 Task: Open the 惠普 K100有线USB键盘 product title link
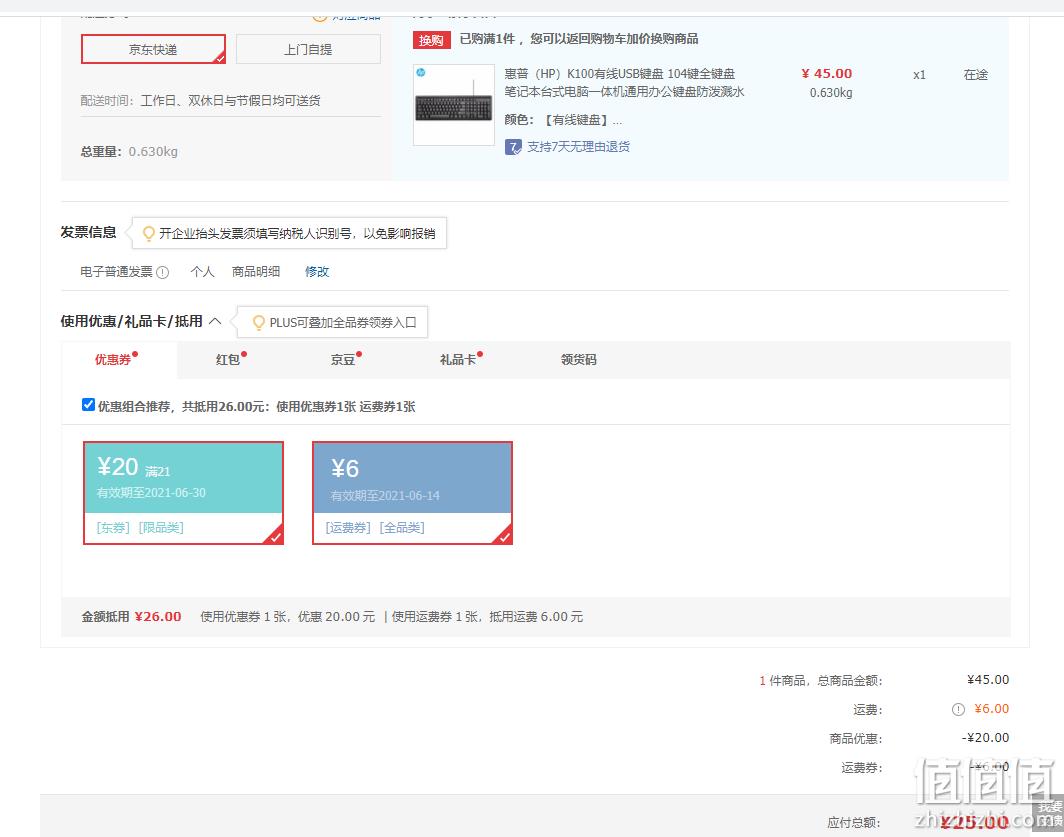[624, 82]
